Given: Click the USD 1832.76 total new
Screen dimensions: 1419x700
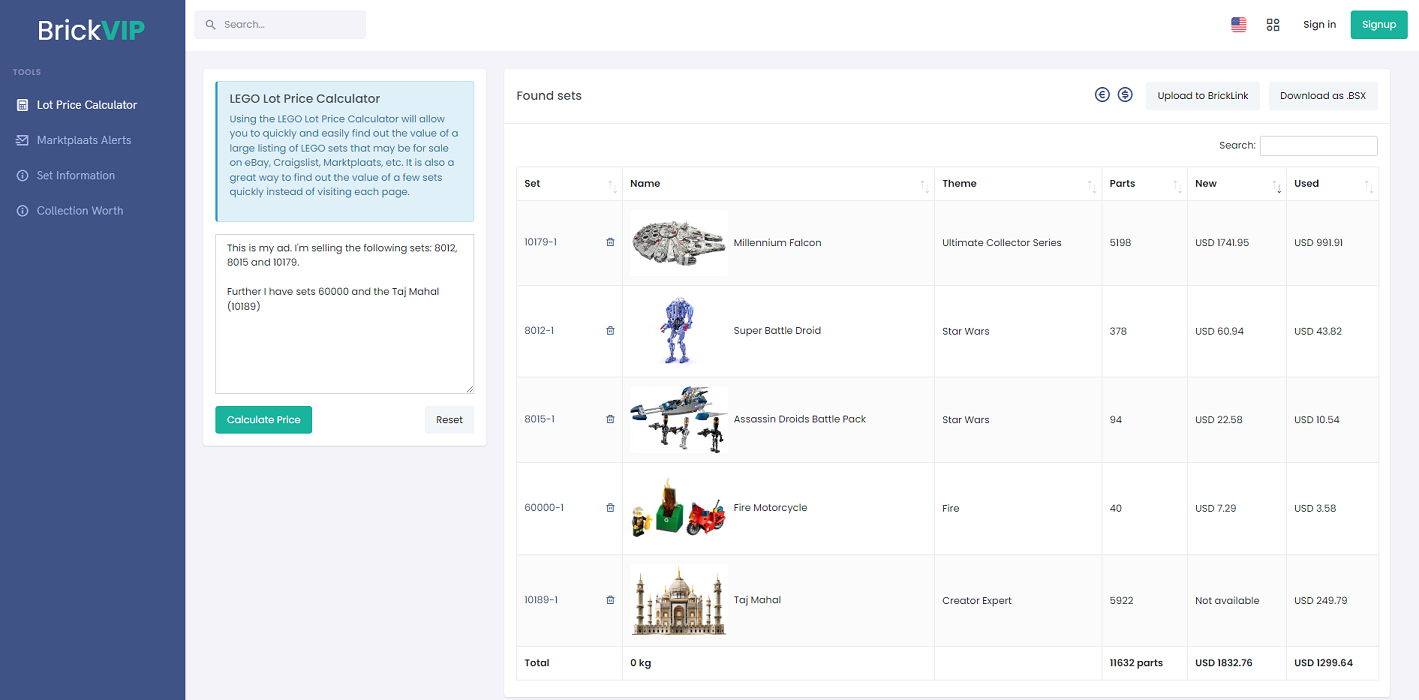Looking at the screenshot, I should (1224, 663).
